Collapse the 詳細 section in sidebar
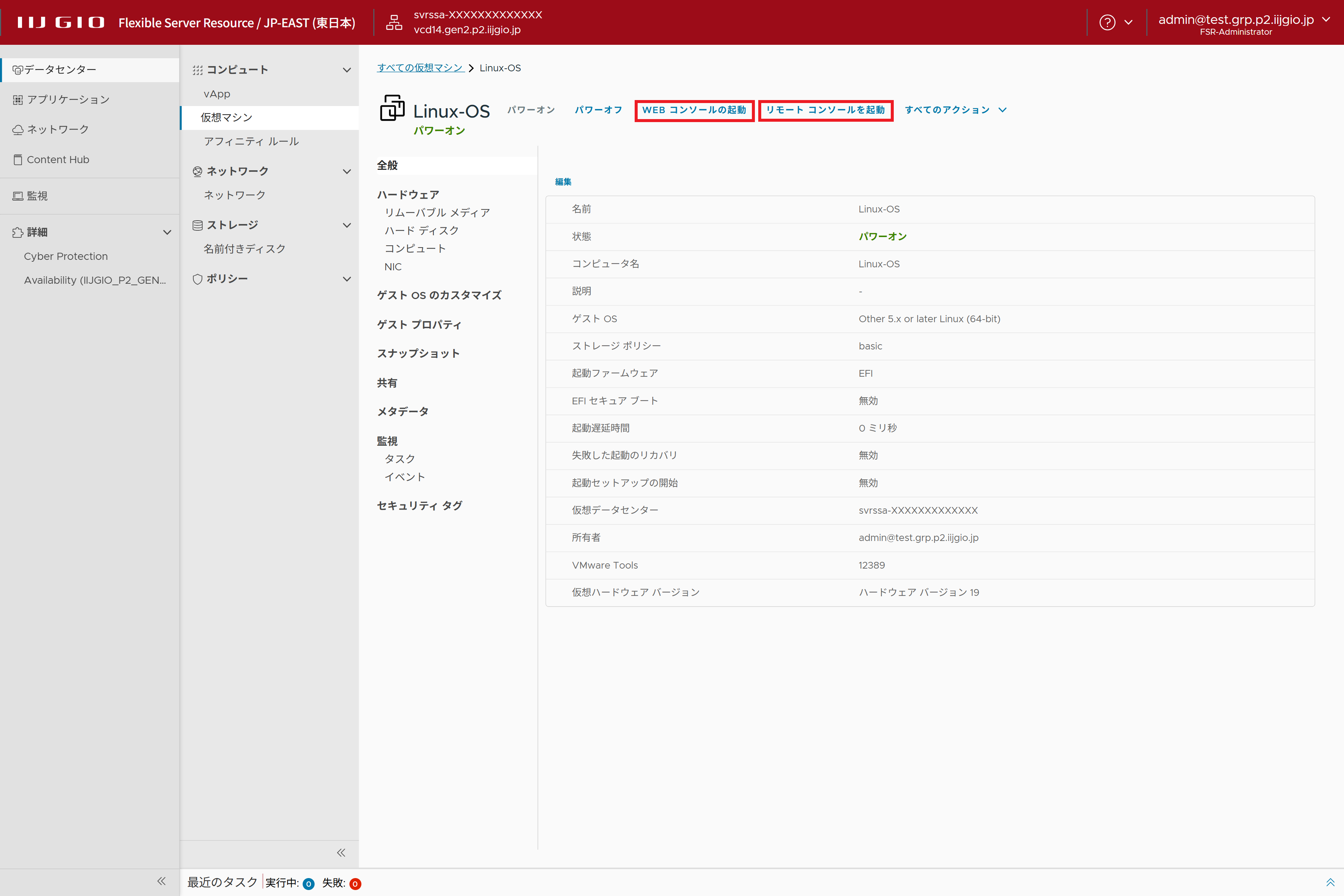Screen dimensions: 1344x896 click(167, 232)
